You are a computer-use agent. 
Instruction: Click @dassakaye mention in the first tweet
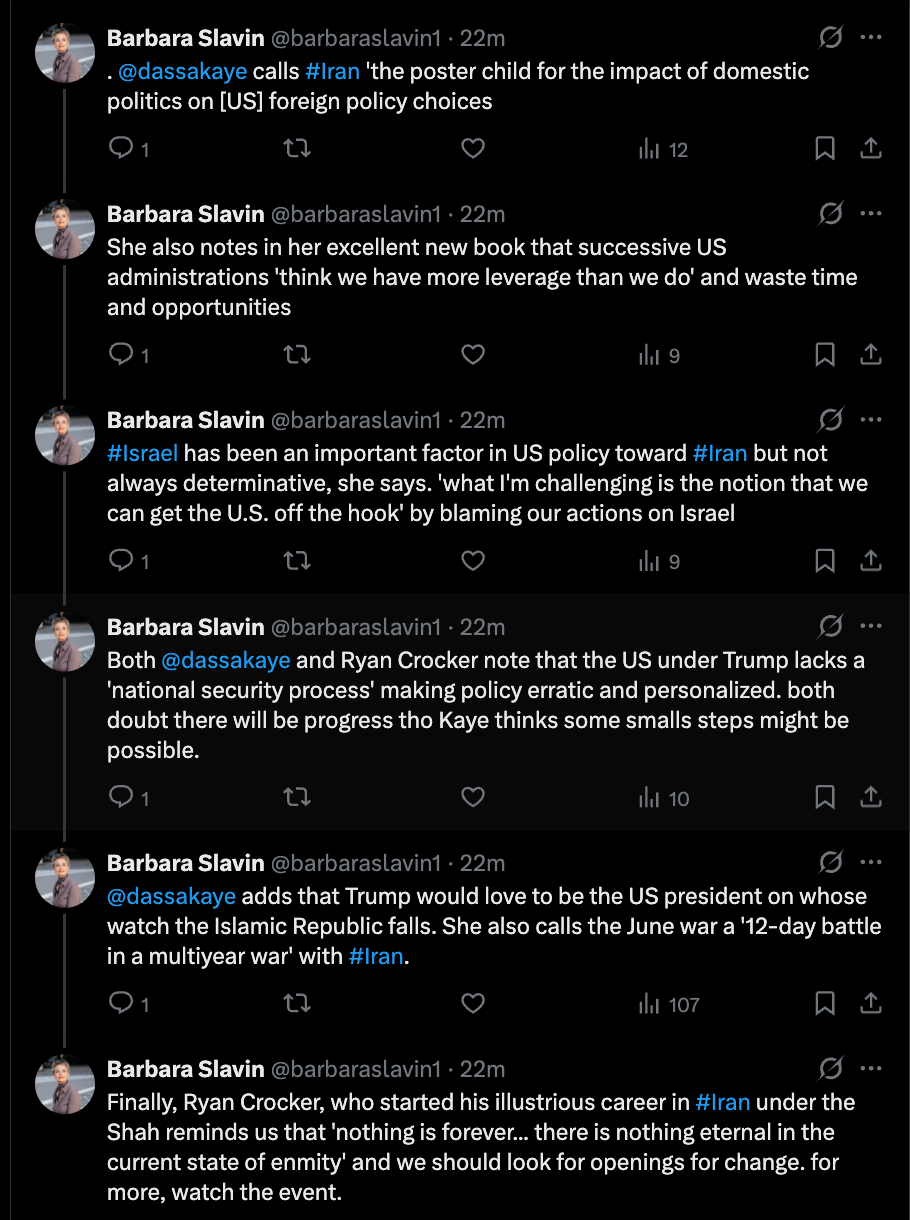click(182, 71)
